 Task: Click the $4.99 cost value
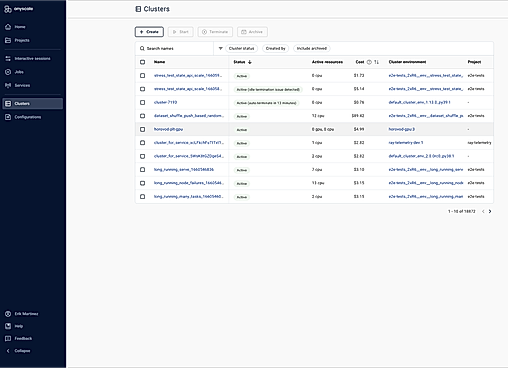point(359,129)
